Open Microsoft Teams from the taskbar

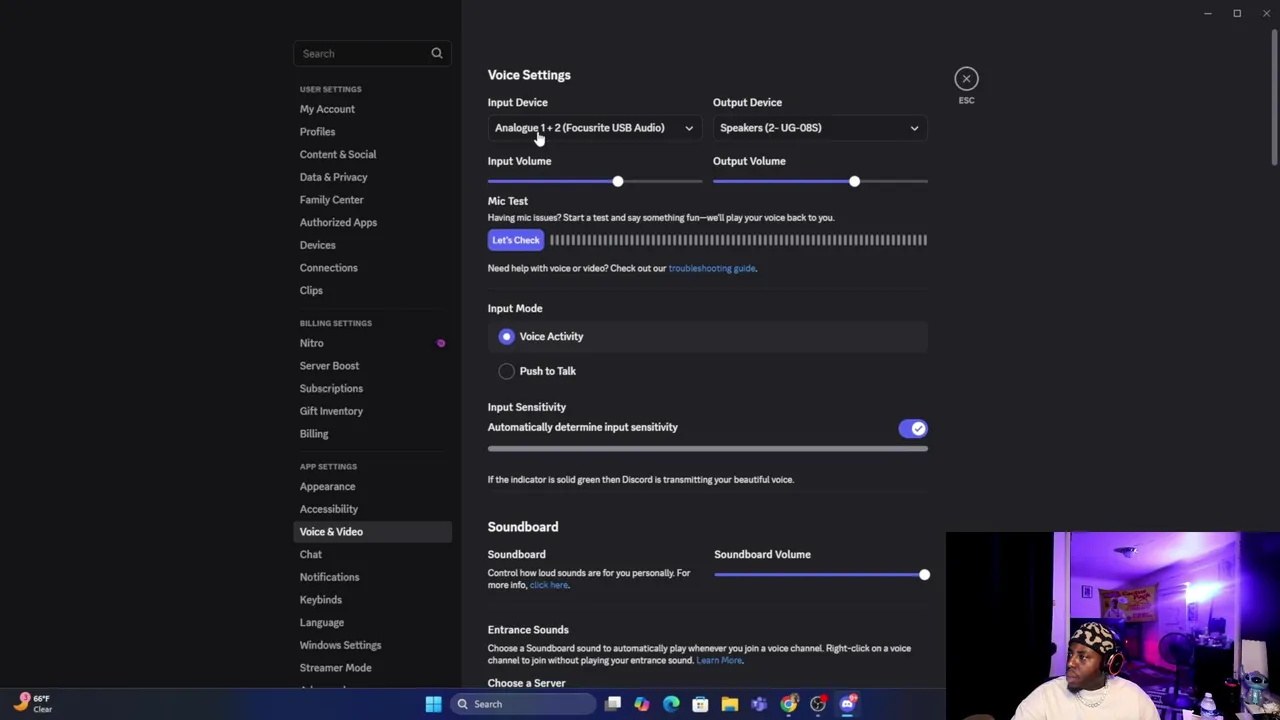tap(759, 704)
